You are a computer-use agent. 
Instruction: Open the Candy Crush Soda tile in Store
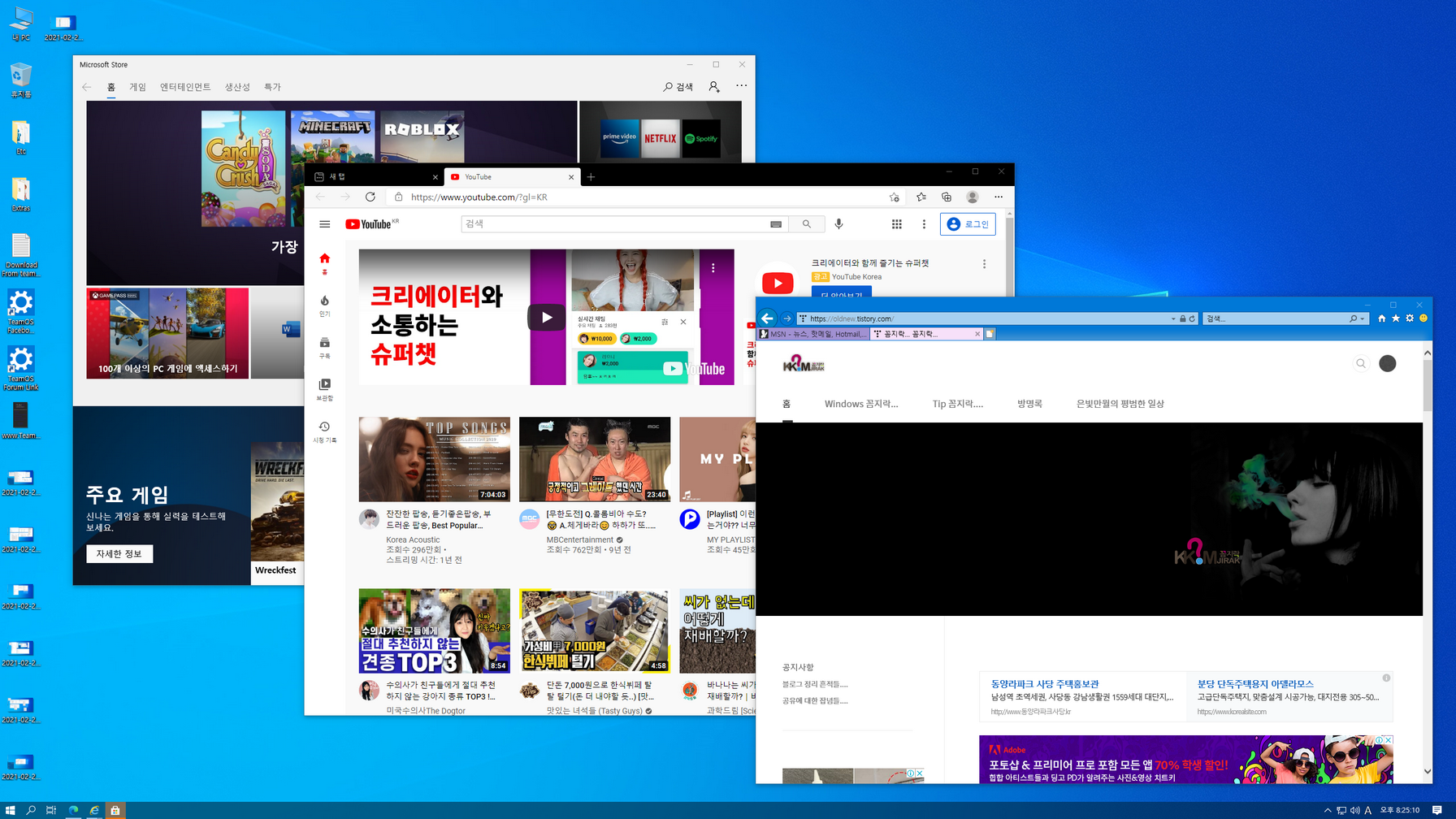pos(243,168)
